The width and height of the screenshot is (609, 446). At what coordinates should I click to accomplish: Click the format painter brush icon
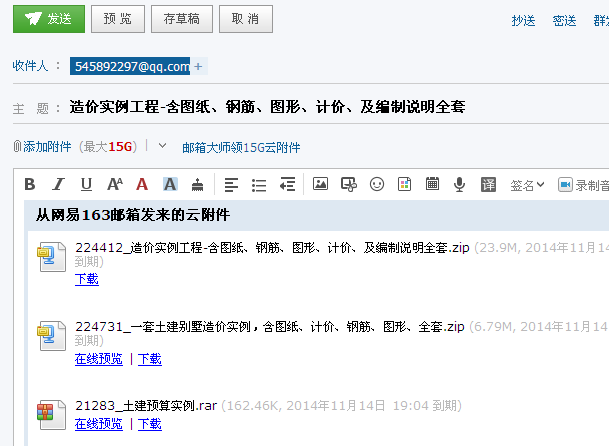(x=197, y=185)
